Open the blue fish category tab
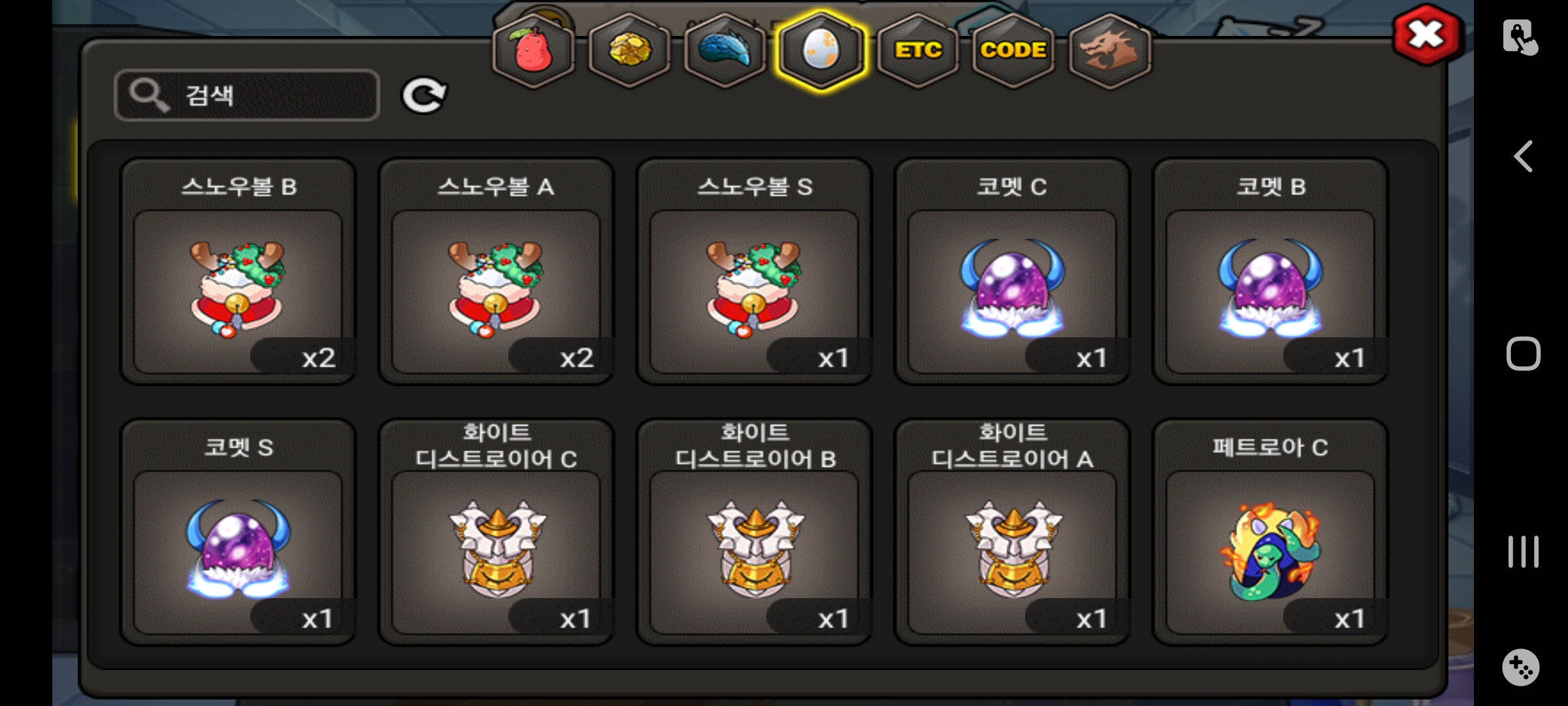The height and width of the screenshot is (706, 1568). click(x=725, y=51)
